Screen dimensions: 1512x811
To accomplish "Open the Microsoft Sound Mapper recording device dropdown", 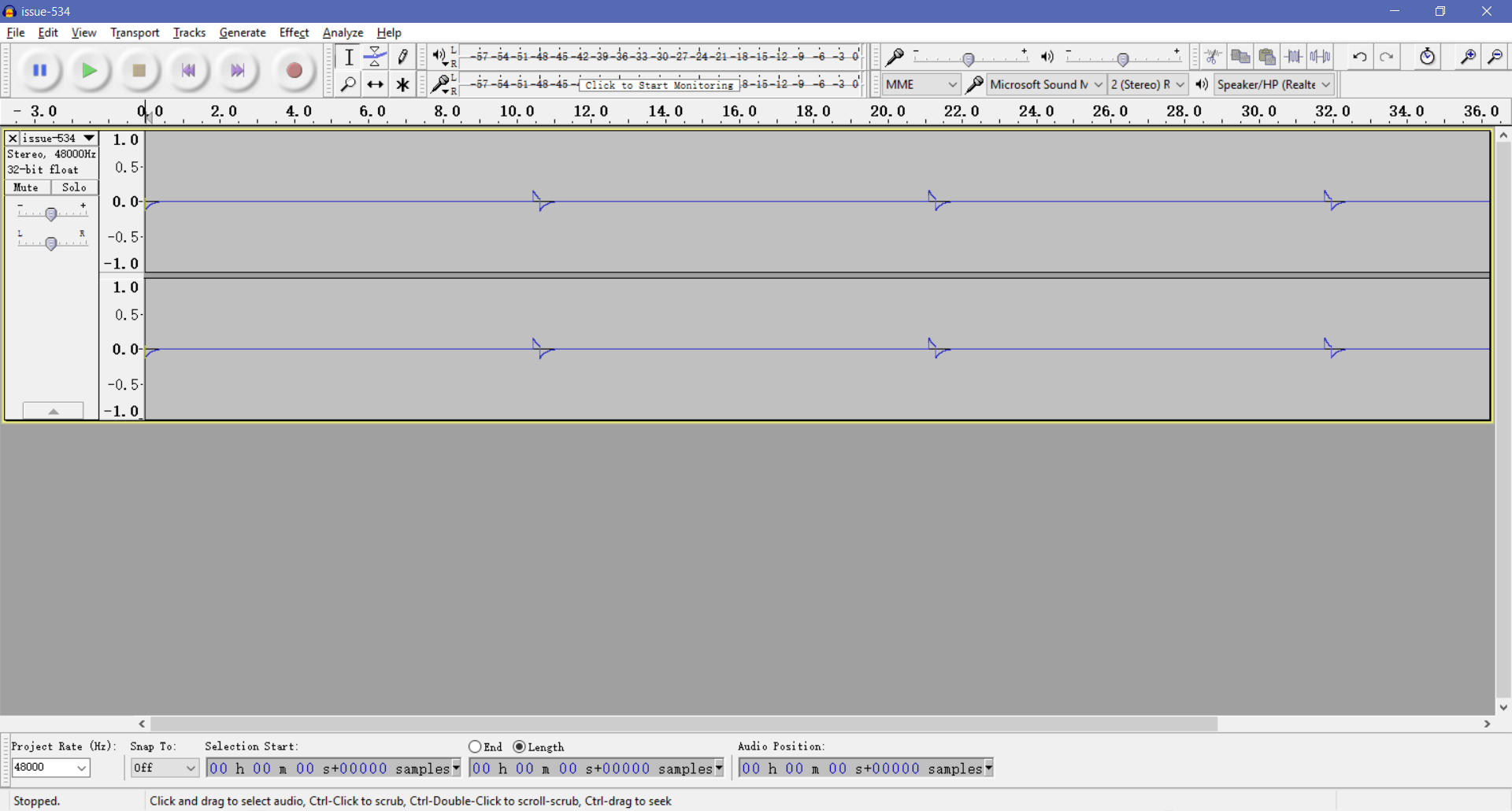I will (x=1046, y=84).
